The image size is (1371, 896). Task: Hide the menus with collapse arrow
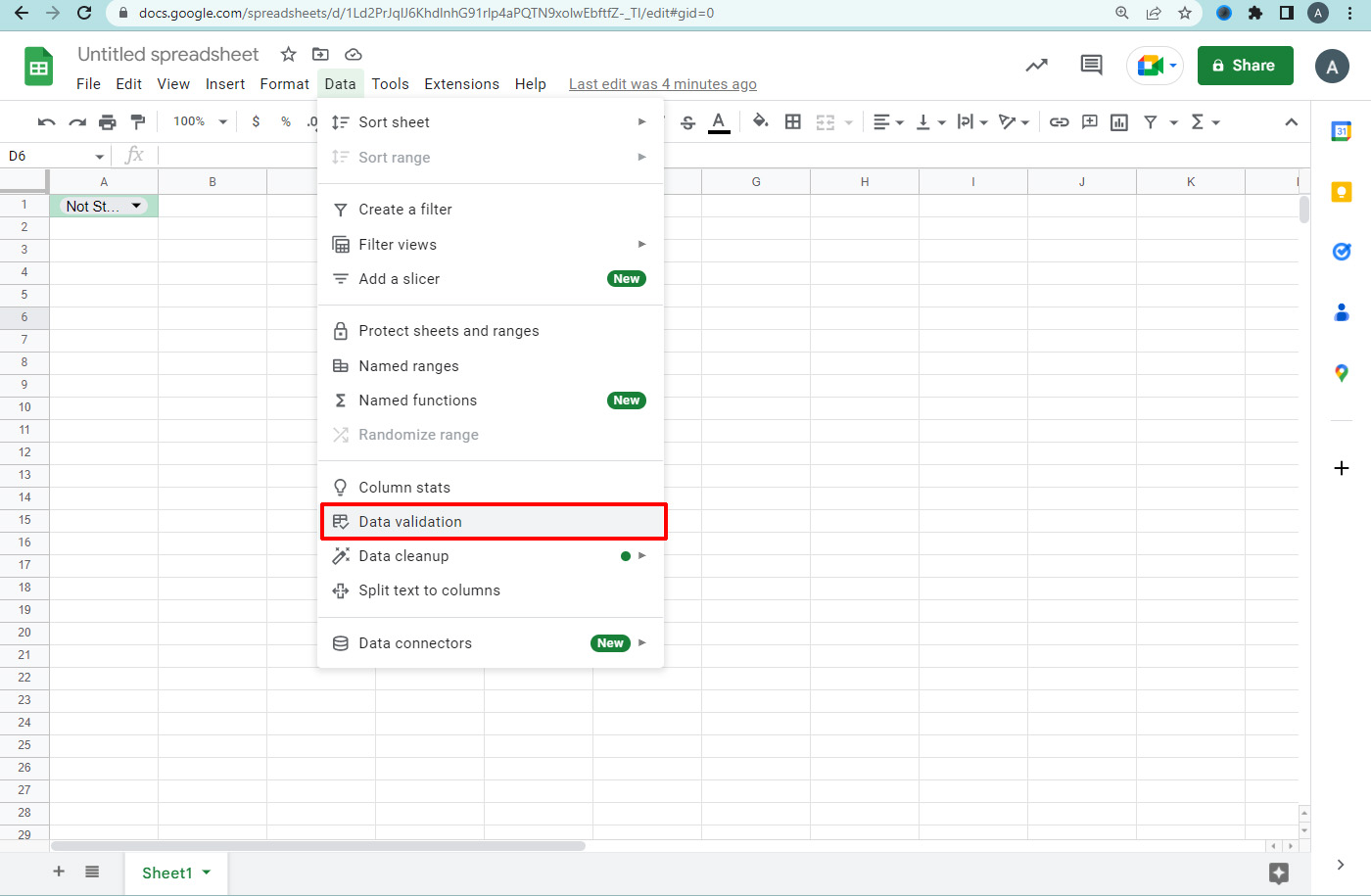click(1291, 122)
